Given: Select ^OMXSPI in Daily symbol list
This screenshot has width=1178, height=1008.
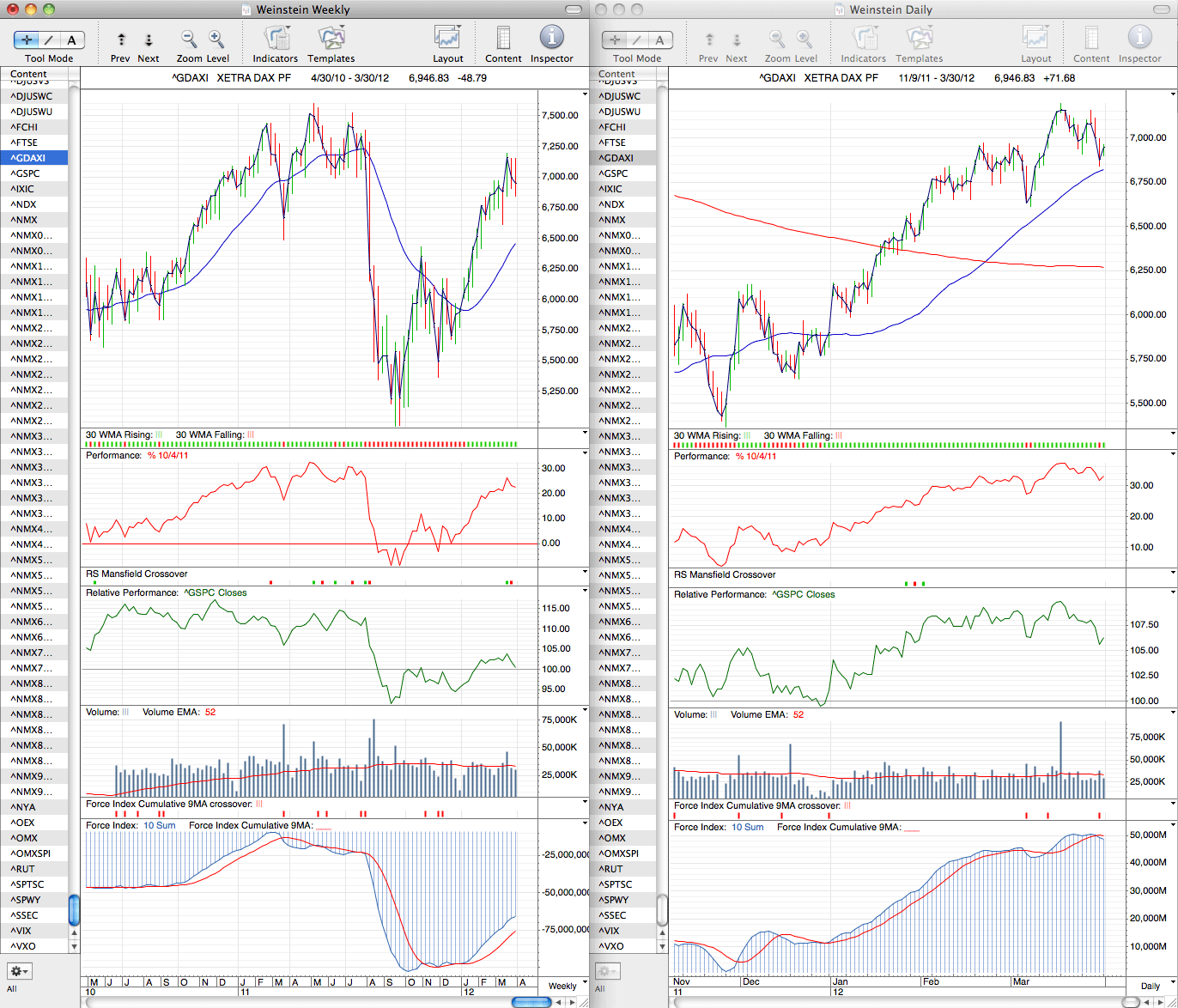Looking at the screenshot, I should pyautogui.click(x=622, y=853).
